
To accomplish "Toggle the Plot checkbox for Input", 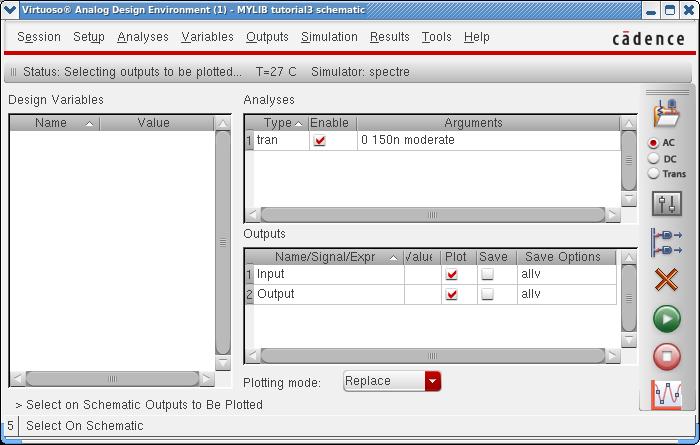I will point(451,274).
